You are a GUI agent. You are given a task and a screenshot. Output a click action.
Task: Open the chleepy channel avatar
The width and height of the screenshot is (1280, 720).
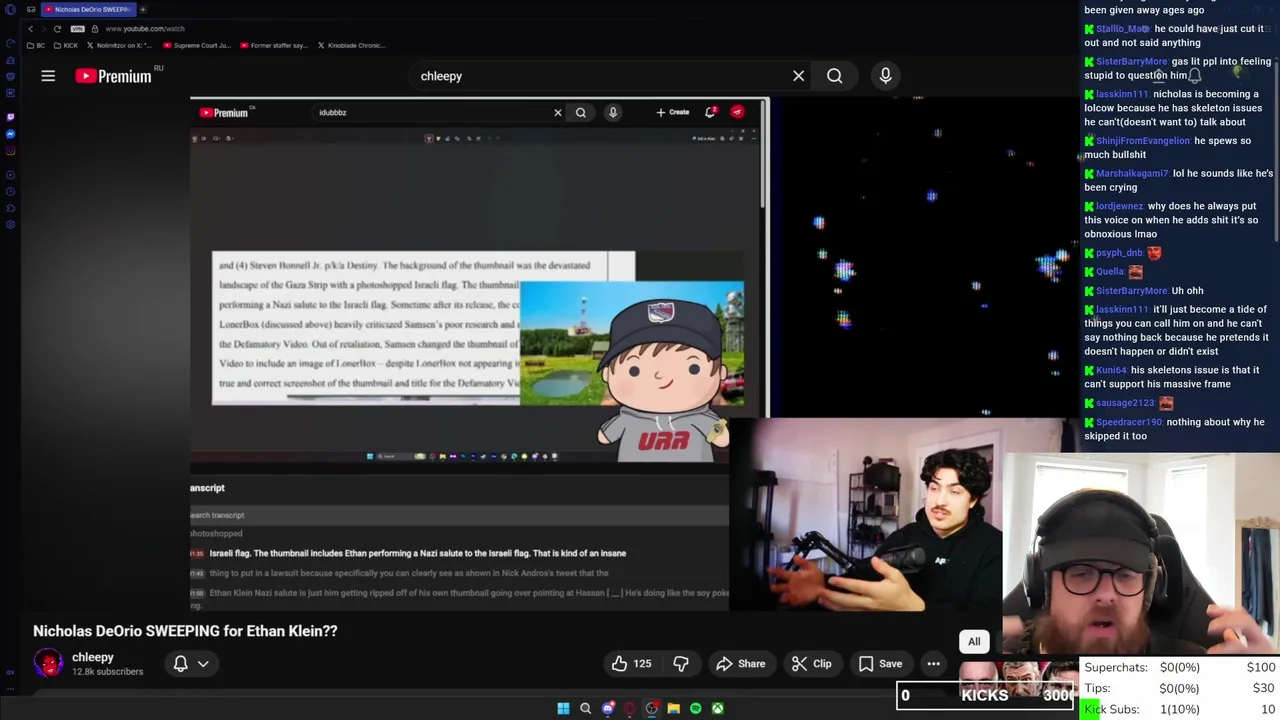pyautogui.click(x=48, y=663)
